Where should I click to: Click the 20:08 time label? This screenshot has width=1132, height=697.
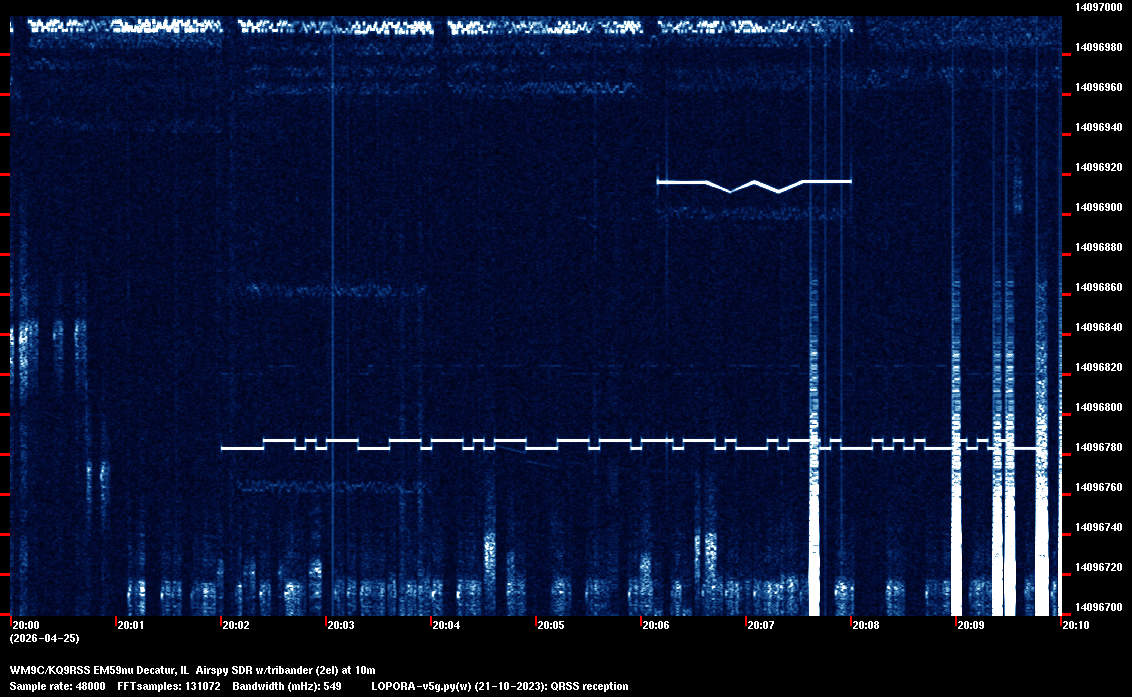tap(866, 625)
